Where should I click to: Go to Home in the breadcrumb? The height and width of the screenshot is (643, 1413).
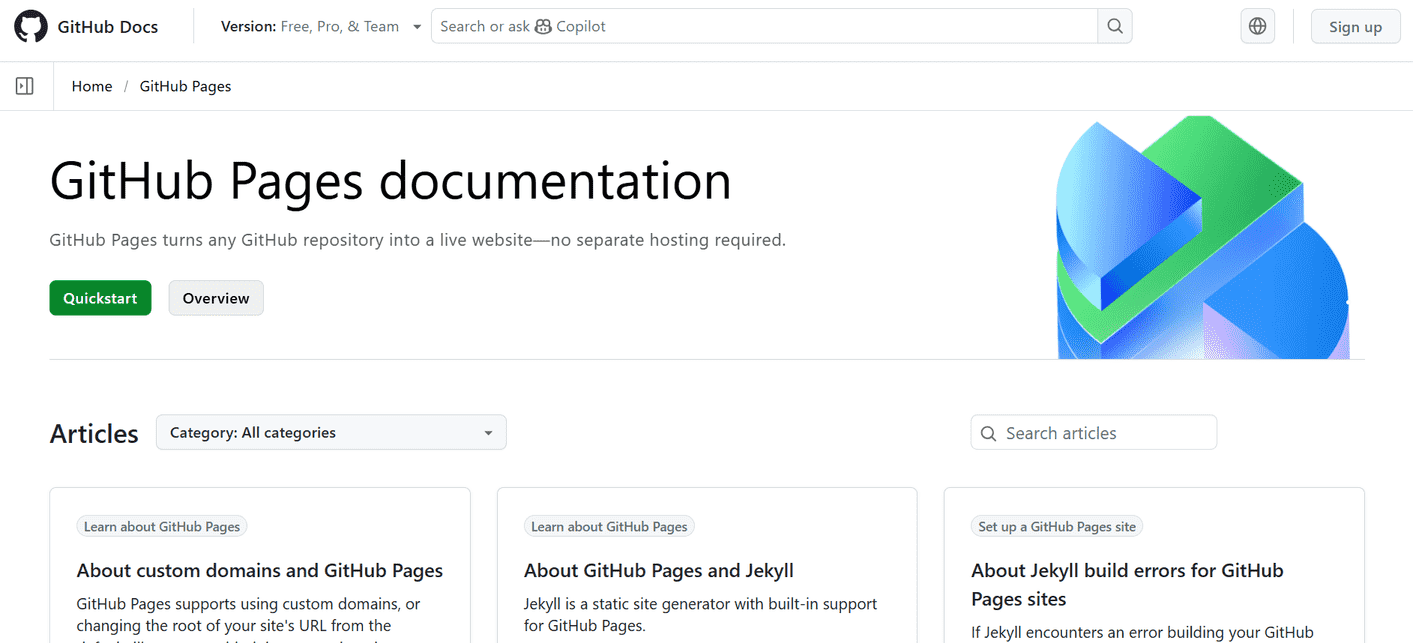[92, 86]
